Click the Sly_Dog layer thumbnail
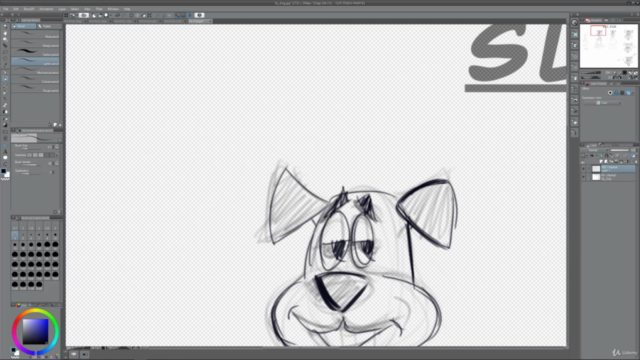 tap(596, 177)
